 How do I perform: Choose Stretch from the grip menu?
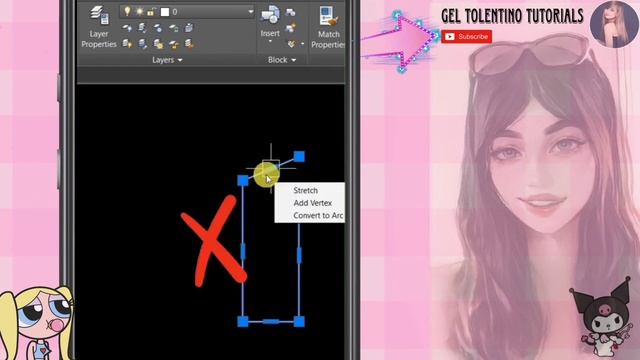point(305,190)
